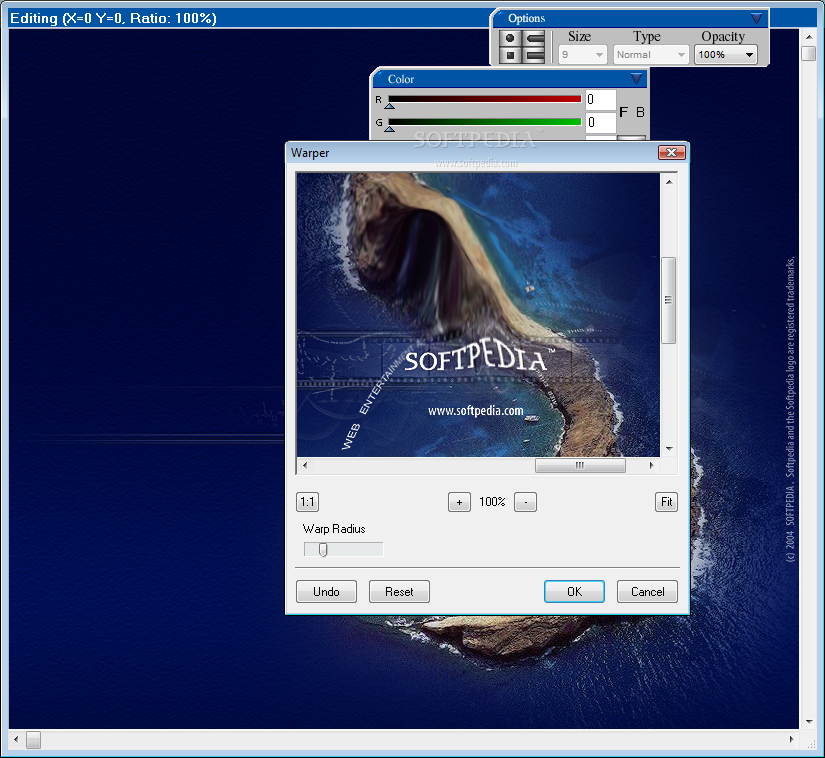Set Warper preview zoom to 1:1

(x=307, y=502)
